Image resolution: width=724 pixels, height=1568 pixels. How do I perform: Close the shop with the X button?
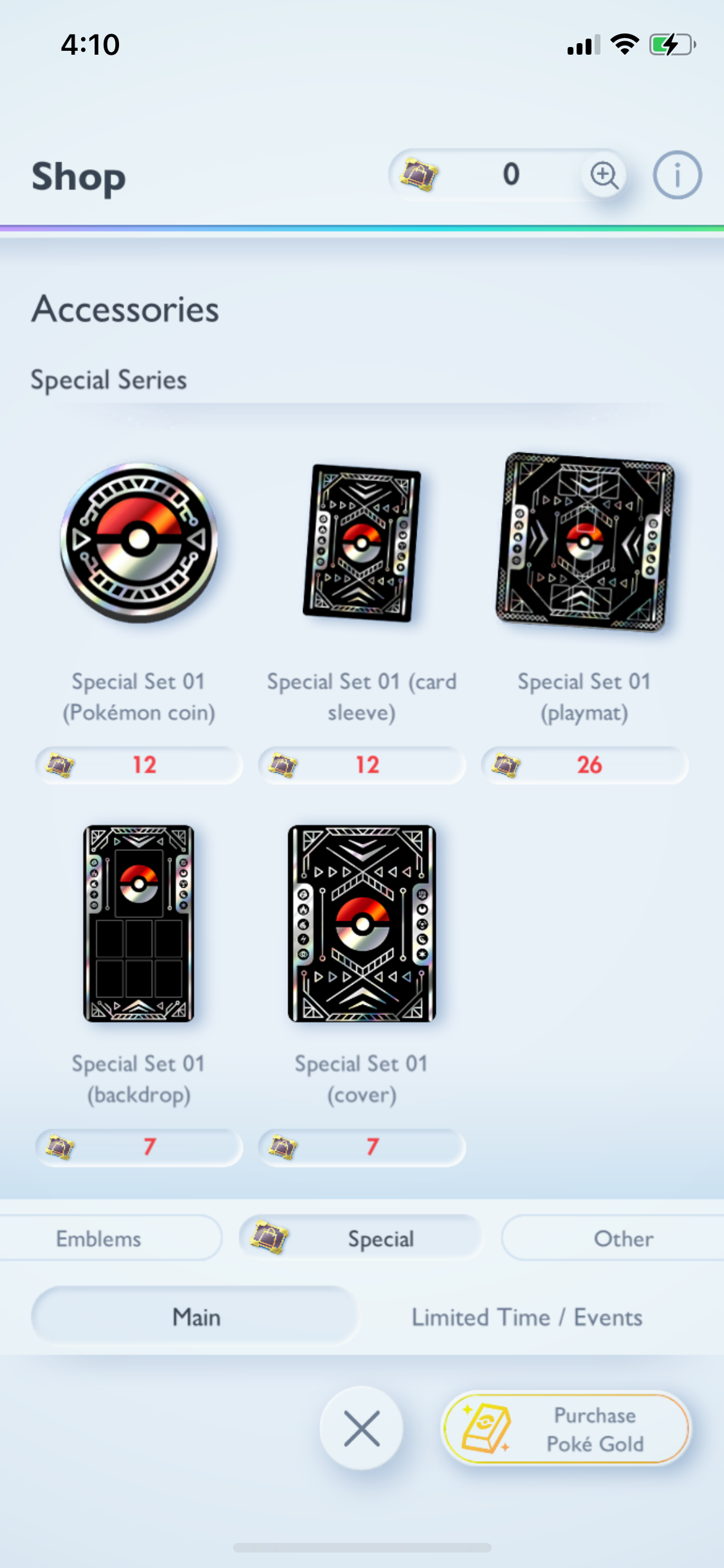point(362,1428)
